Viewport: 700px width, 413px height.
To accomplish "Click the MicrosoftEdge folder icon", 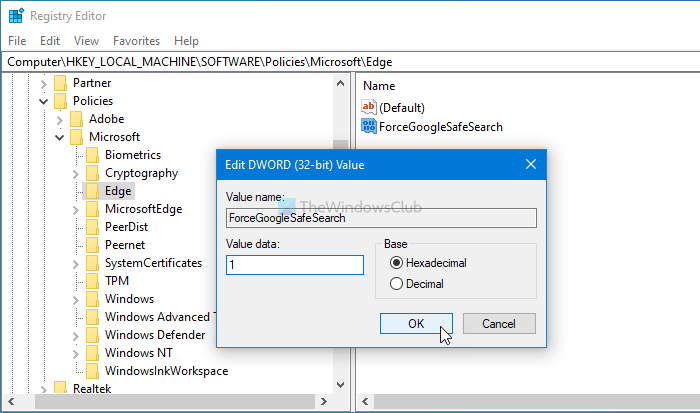I will (x=92, y=209).
